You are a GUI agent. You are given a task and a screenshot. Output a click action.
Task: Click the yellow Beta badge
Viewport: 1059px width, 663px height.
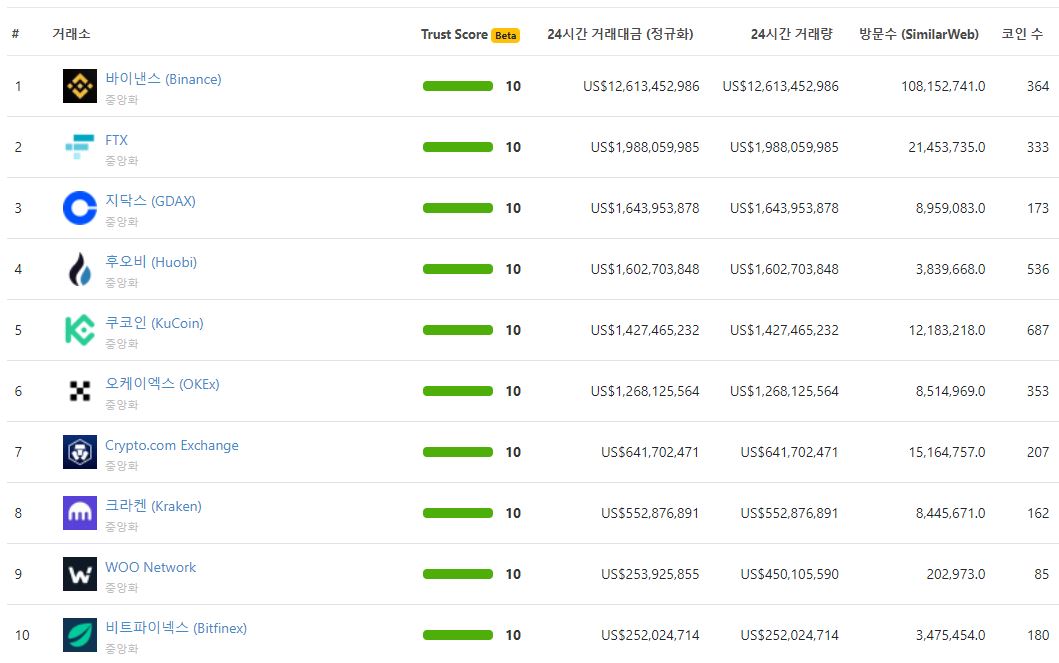click(505, 35)
